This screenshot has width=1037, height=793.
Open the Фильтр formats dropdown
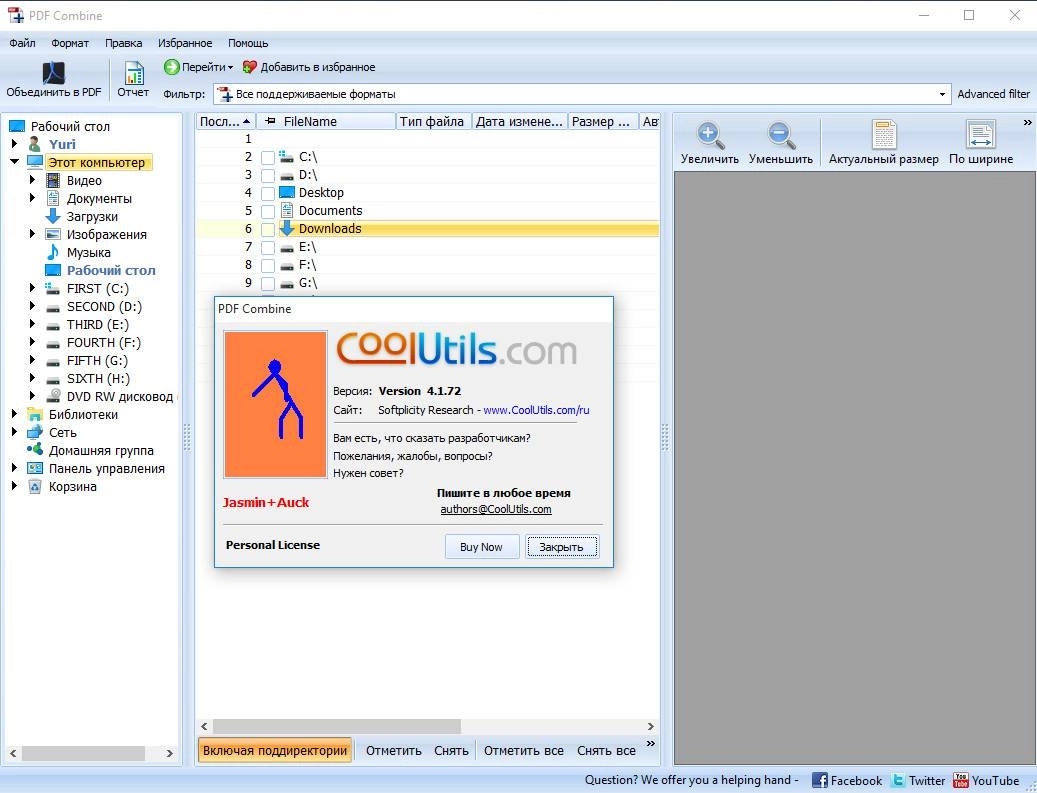942,94
